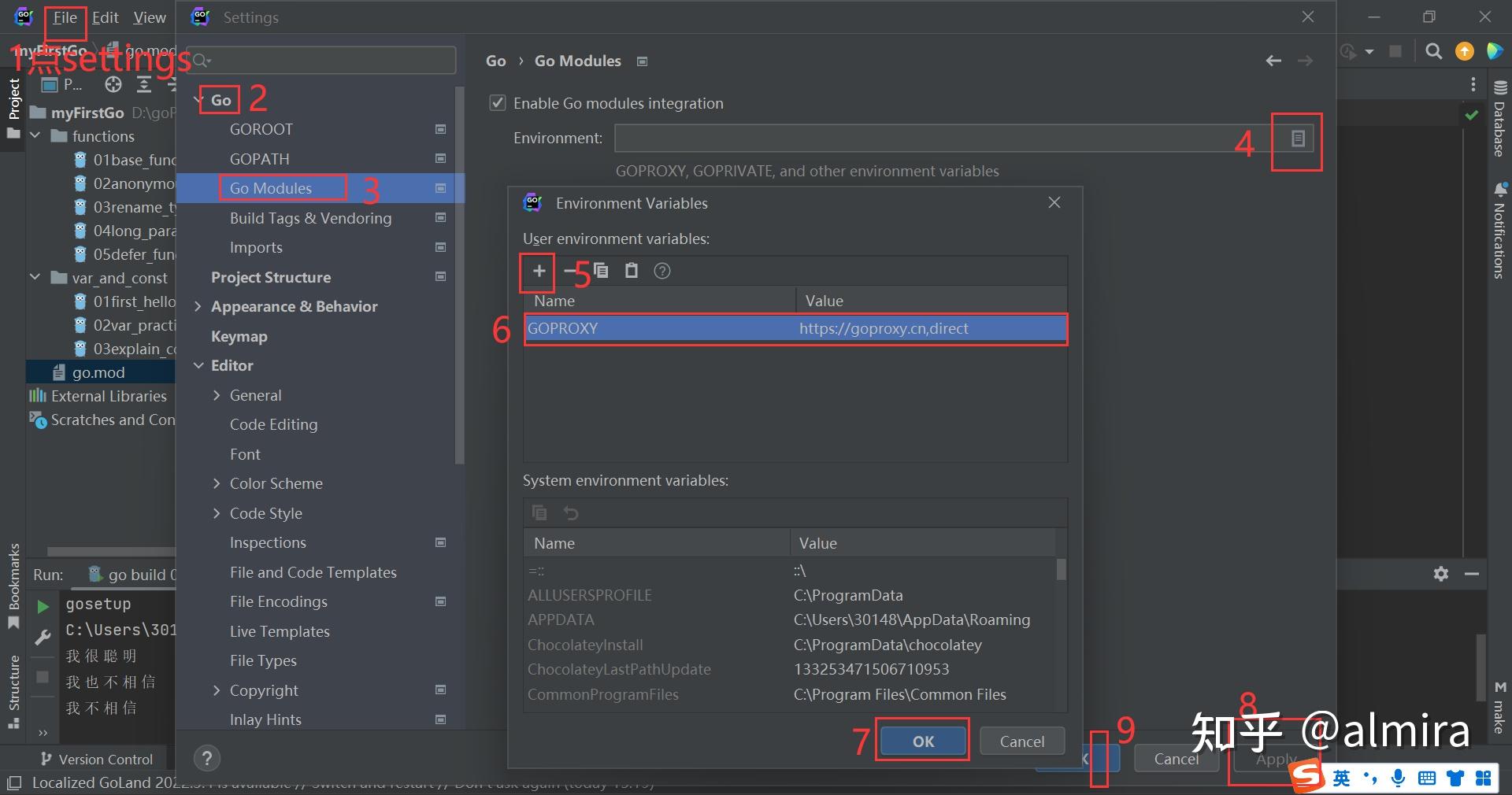Open the wrench icon in Run panel
Image resolution: width=1512 pixels, height=795 pixels.
click(43, 638)
